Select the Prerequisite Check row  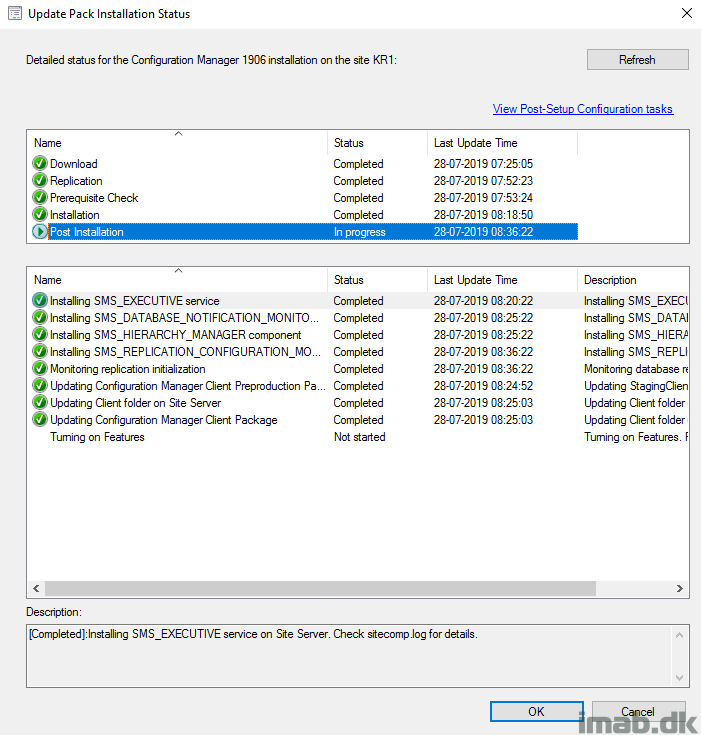click(305, 197)
